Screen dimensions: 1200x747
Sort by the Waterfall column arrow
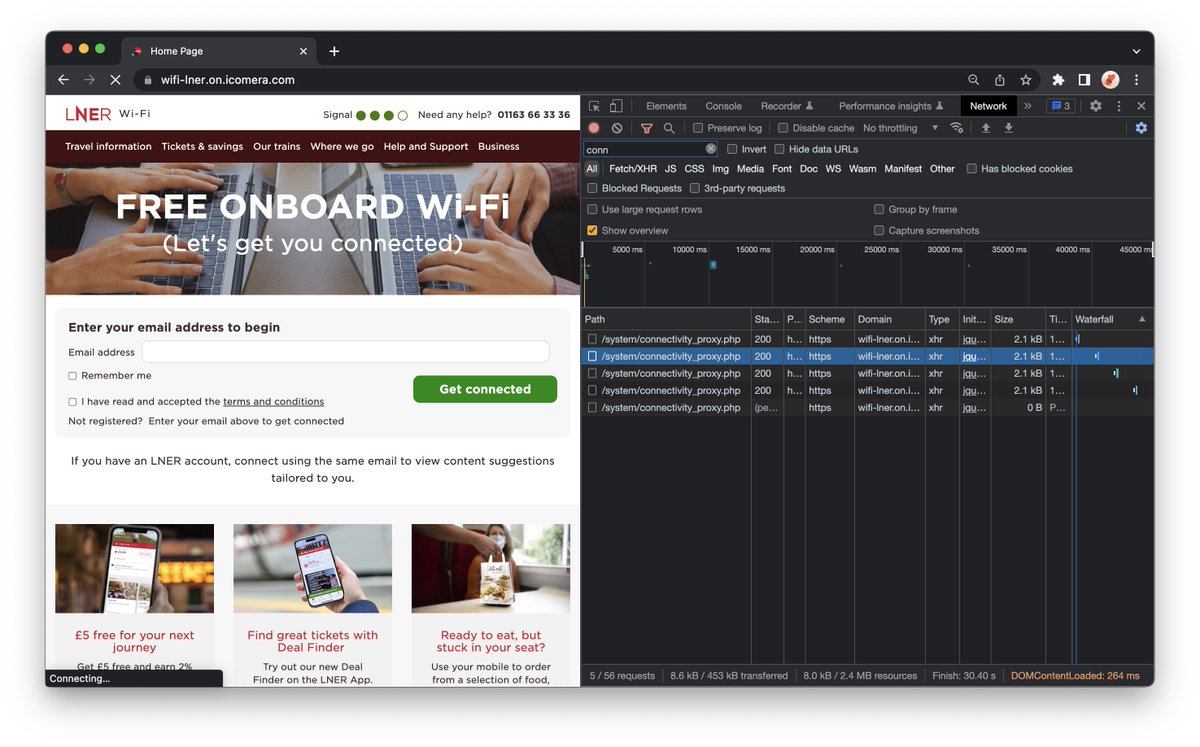tap(1142, 319)
